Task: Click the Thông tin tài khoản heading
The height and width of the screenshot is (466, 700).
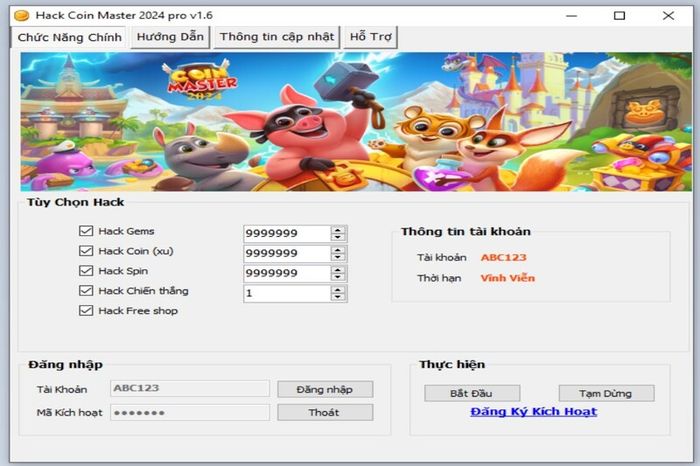Action: click(x=466, y=231)
